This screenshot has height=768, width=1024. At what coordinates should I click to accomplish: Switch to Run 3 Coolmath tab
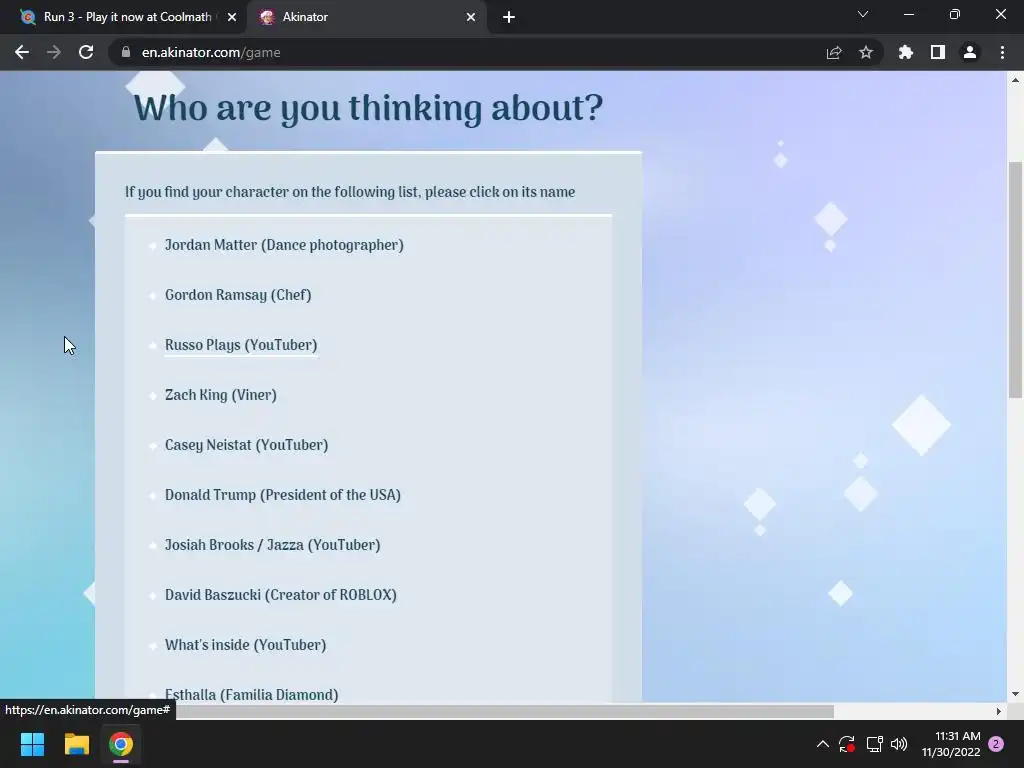(x=127, y=17)
